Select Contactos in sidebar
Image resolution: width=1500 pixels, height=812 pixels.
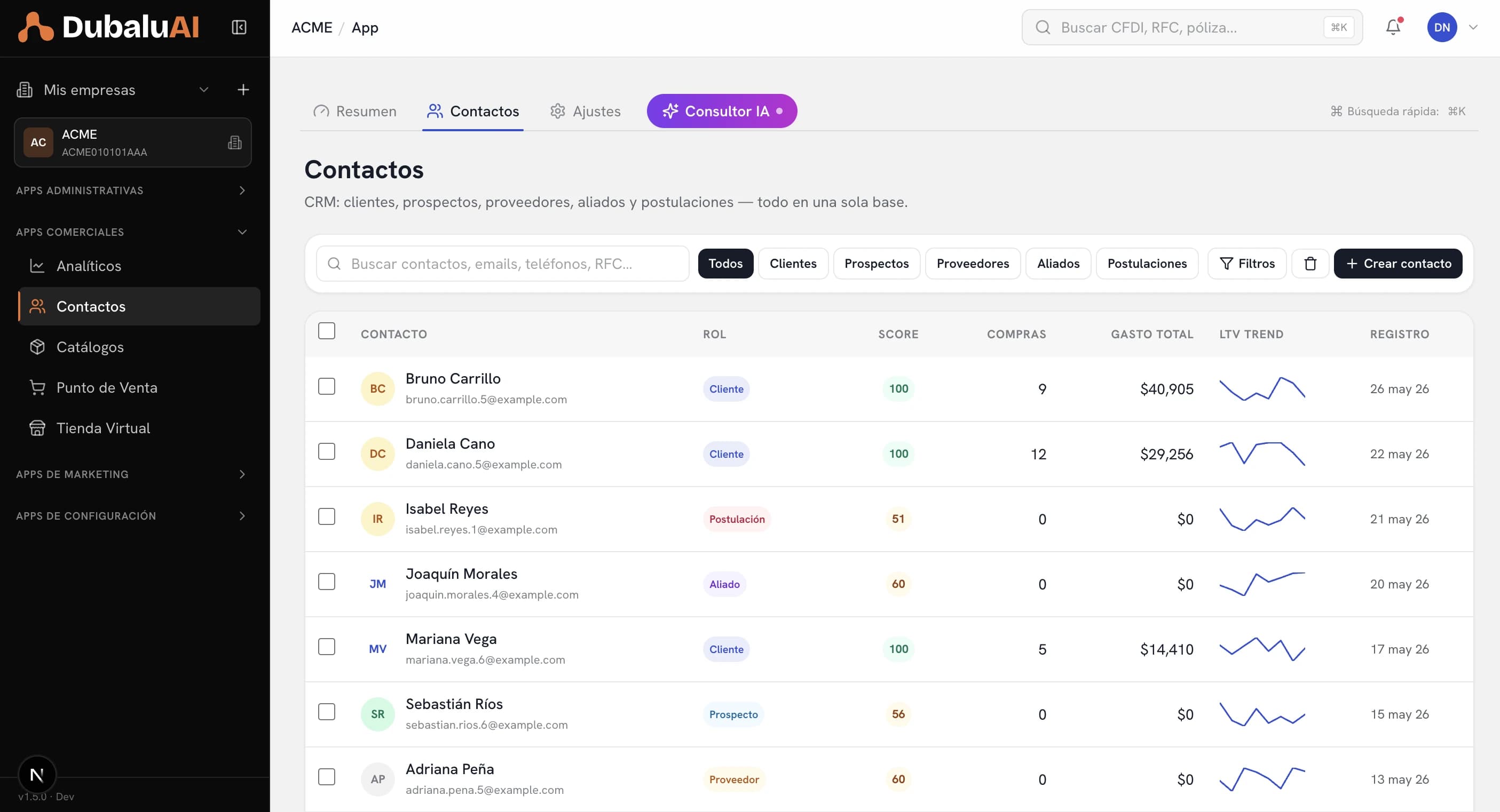[x=139, y=306]
